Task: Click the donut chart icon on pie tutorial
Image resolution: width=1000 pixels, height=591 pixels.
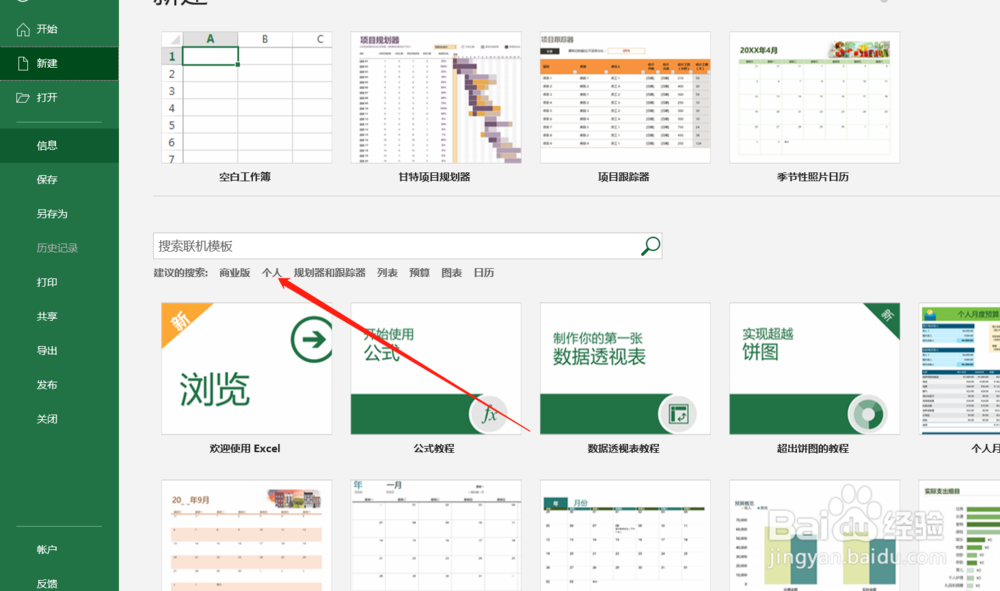Action: click(867, 414)
